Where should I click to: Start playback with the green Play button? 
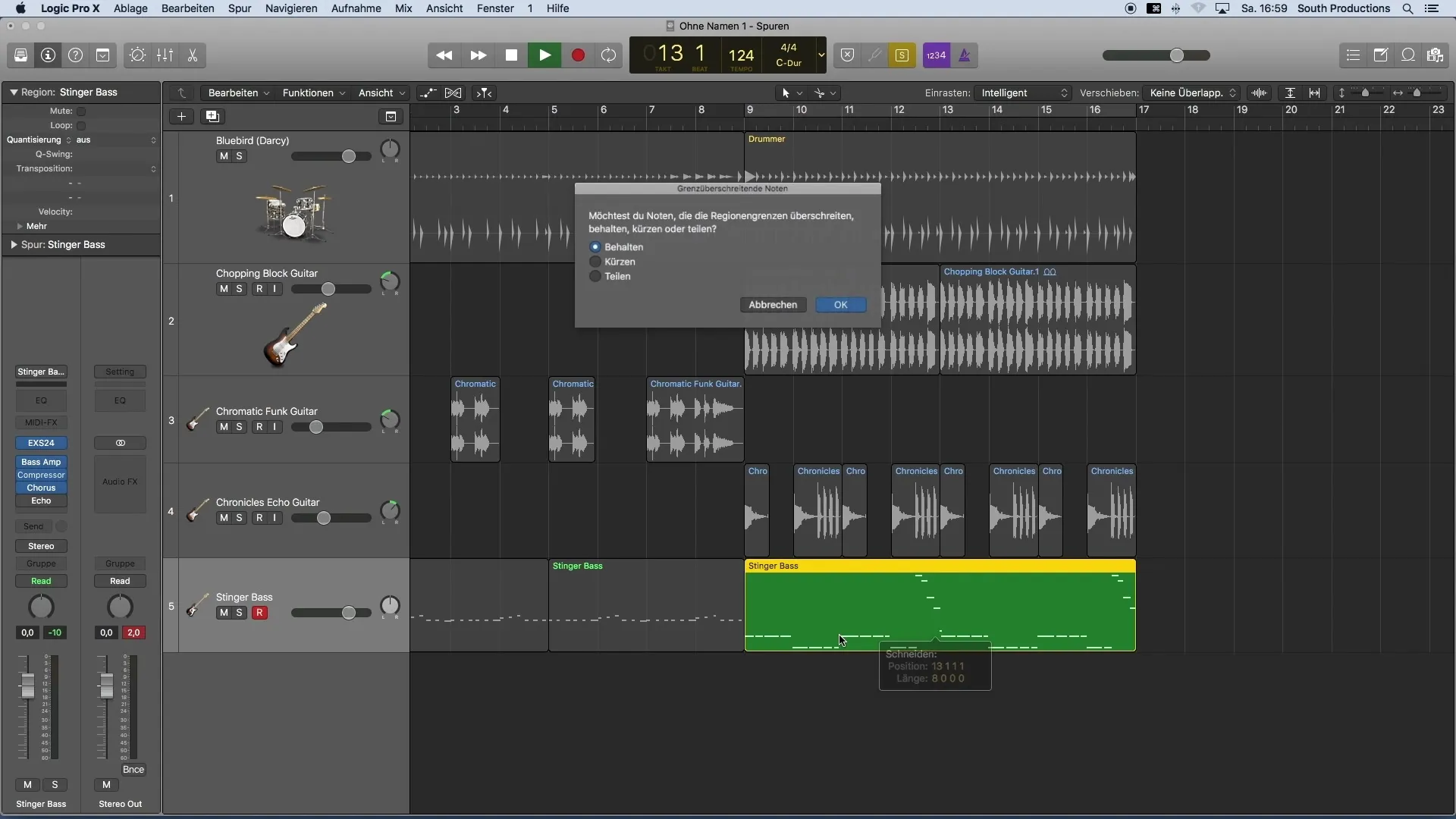tap(544, 55)
